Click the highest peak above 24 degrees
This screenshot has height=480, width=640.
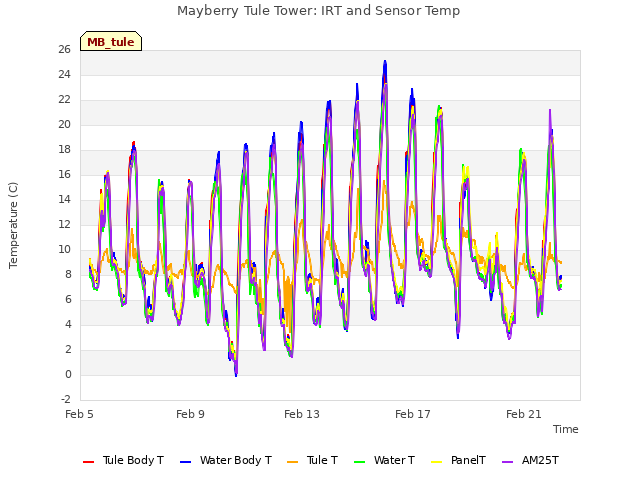[x=384, y=62]
